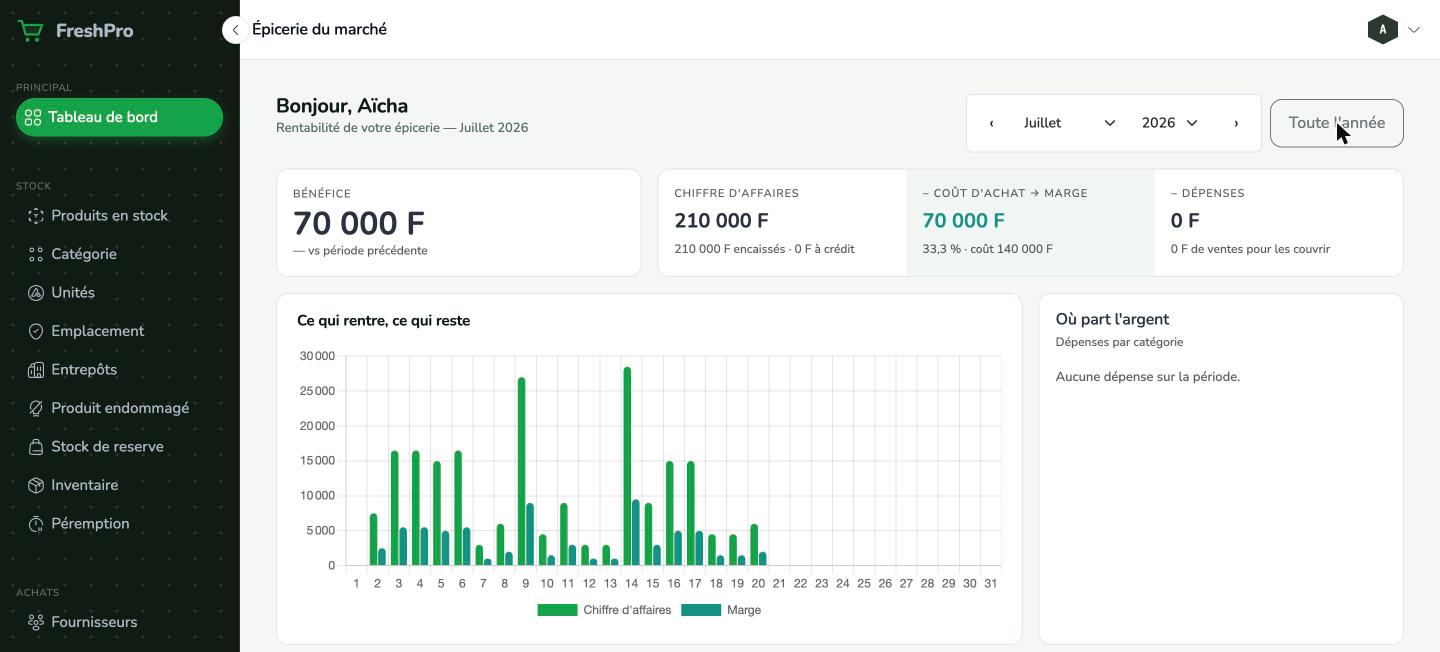Select the Chiffre d'affaires 210 000 F card

click(x=782, y=222)
